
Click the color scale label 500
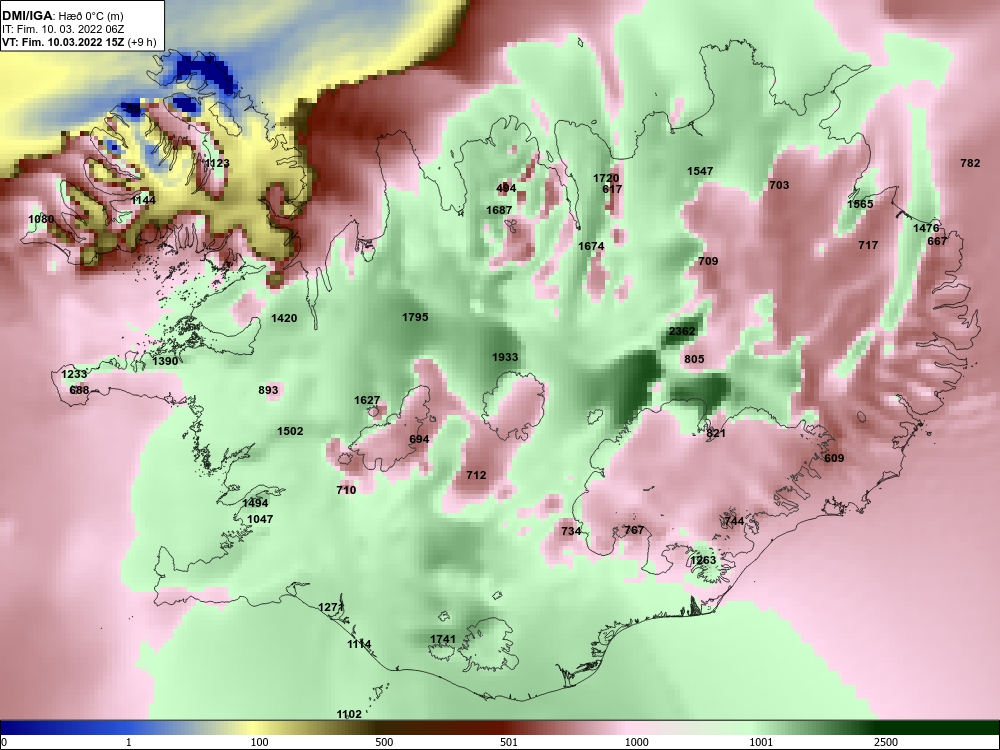point(384,742)
